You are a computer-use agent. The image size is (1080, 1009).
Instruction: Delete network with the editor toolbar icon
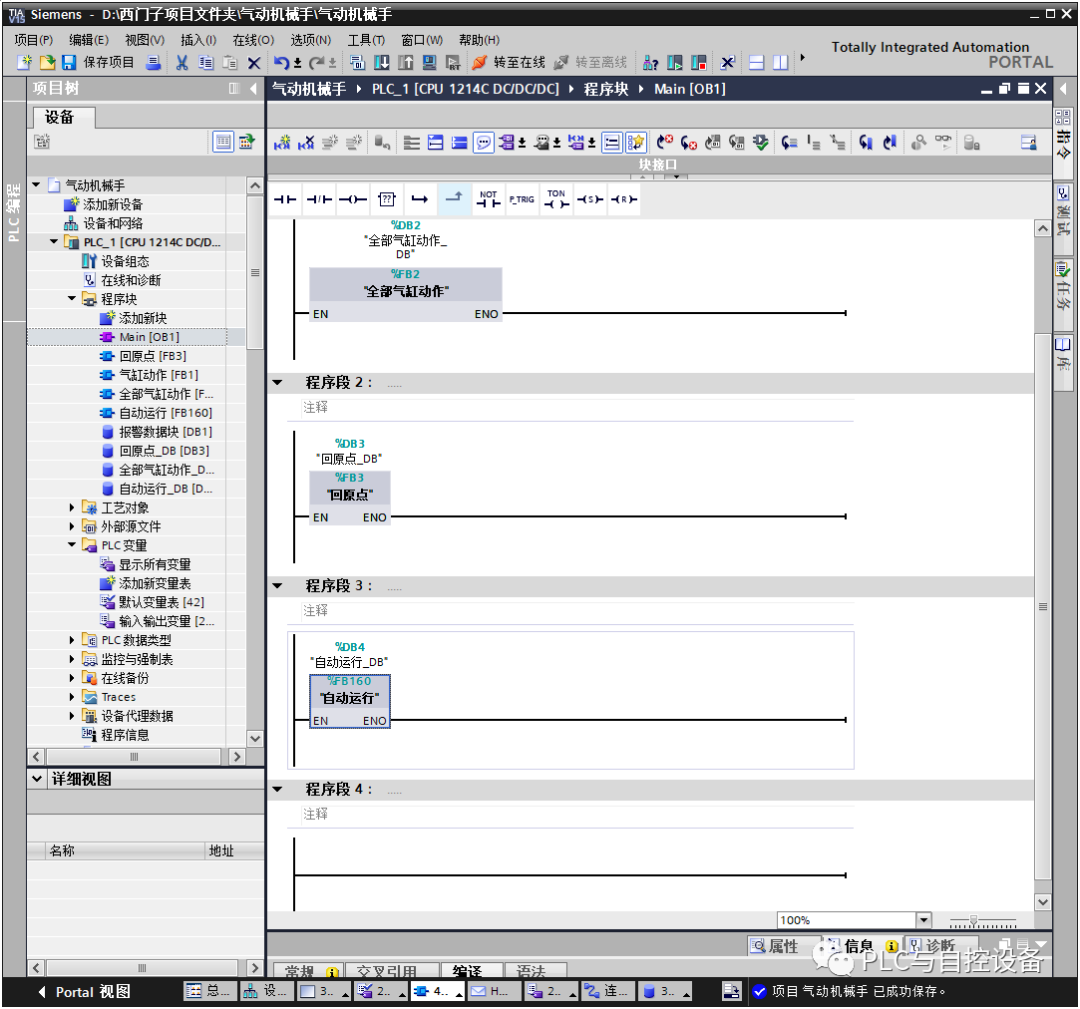[x=306, y=143]
